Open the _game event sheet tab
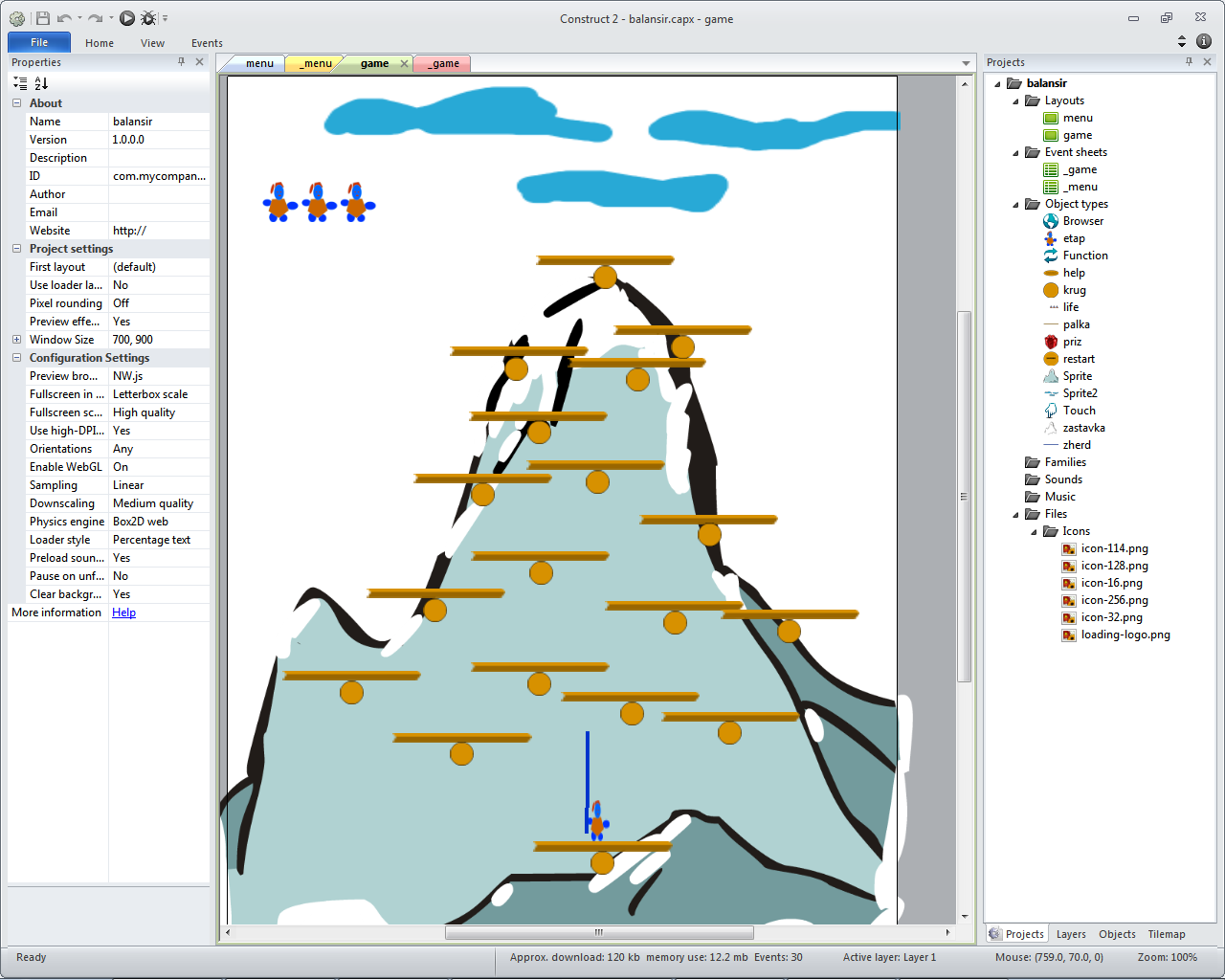The width and height of the screenshot is (1225, 980). 443,64
